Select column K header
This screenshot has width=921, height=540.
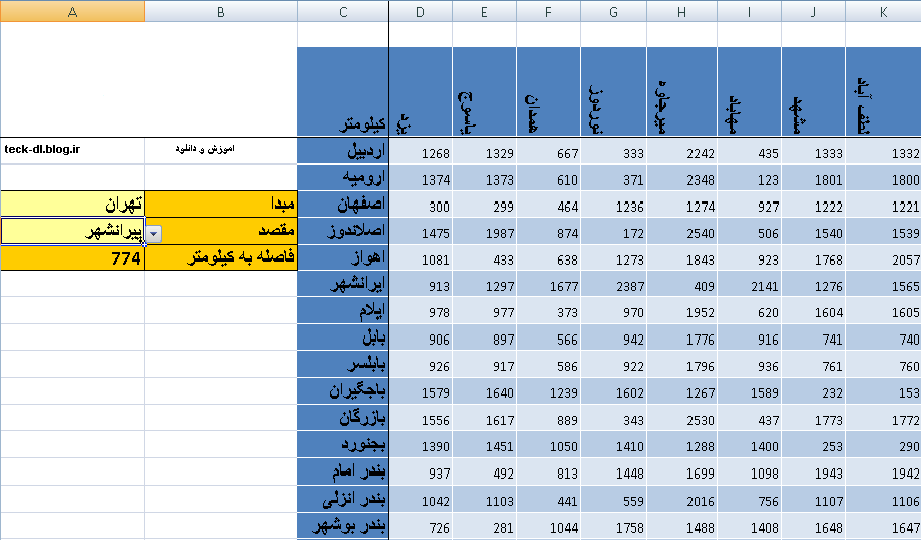tap(883, 11)
